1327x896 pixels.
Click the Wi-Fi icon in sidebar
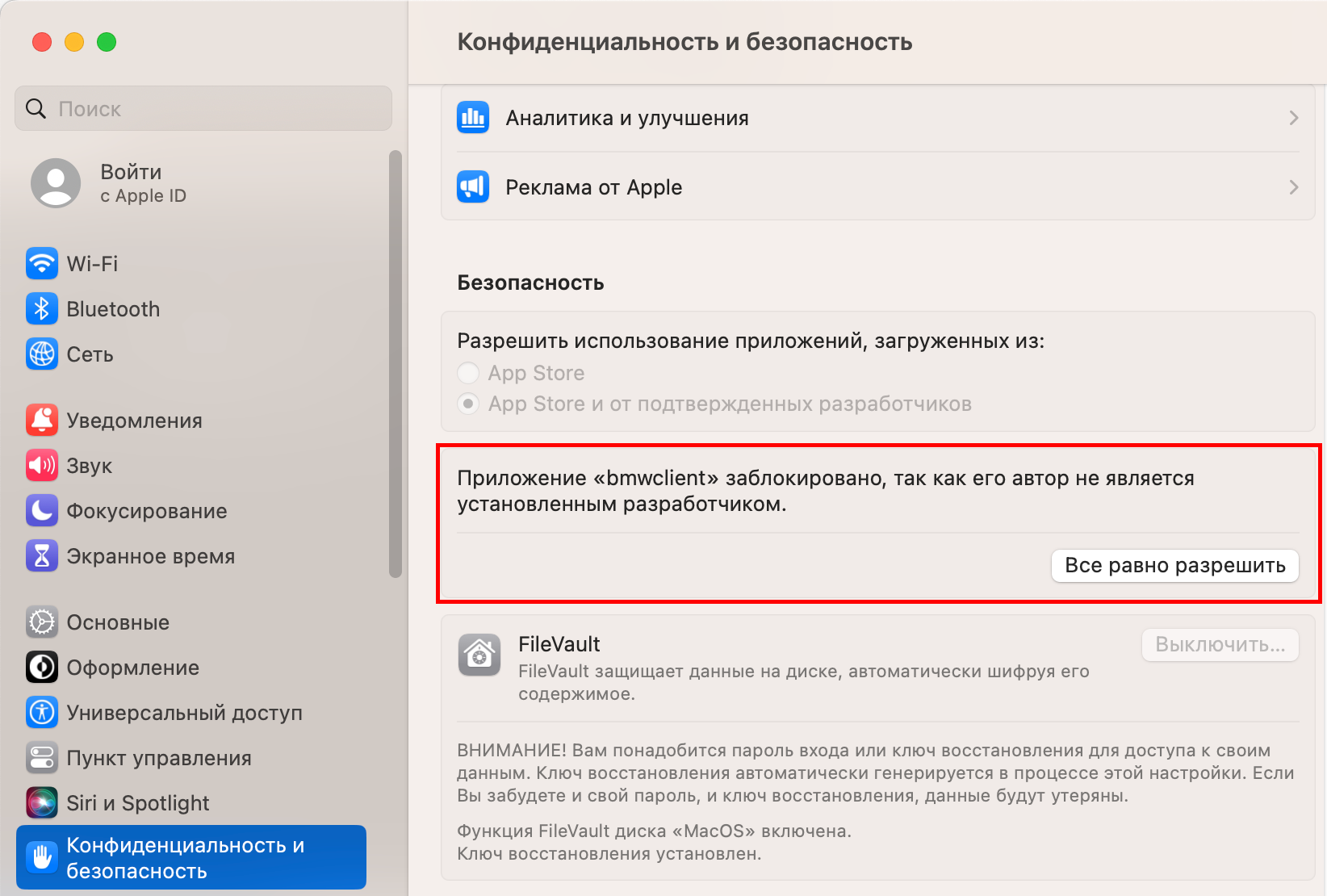42,264
